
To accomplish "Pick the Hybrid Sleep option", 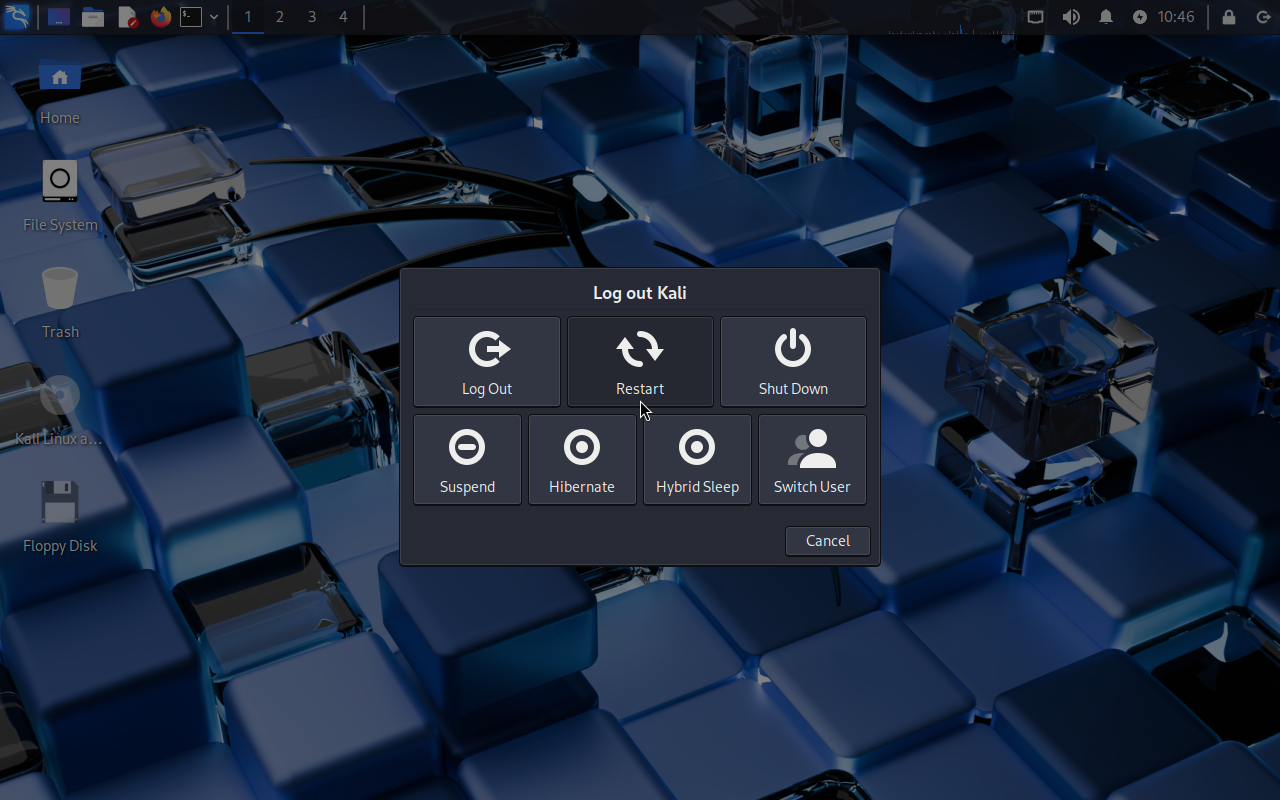I will tap(697, 460).
